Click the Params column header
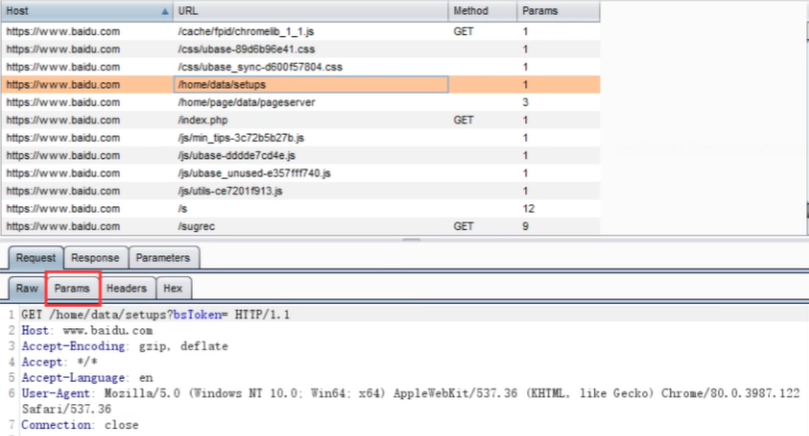 click(x=558, y=11)
